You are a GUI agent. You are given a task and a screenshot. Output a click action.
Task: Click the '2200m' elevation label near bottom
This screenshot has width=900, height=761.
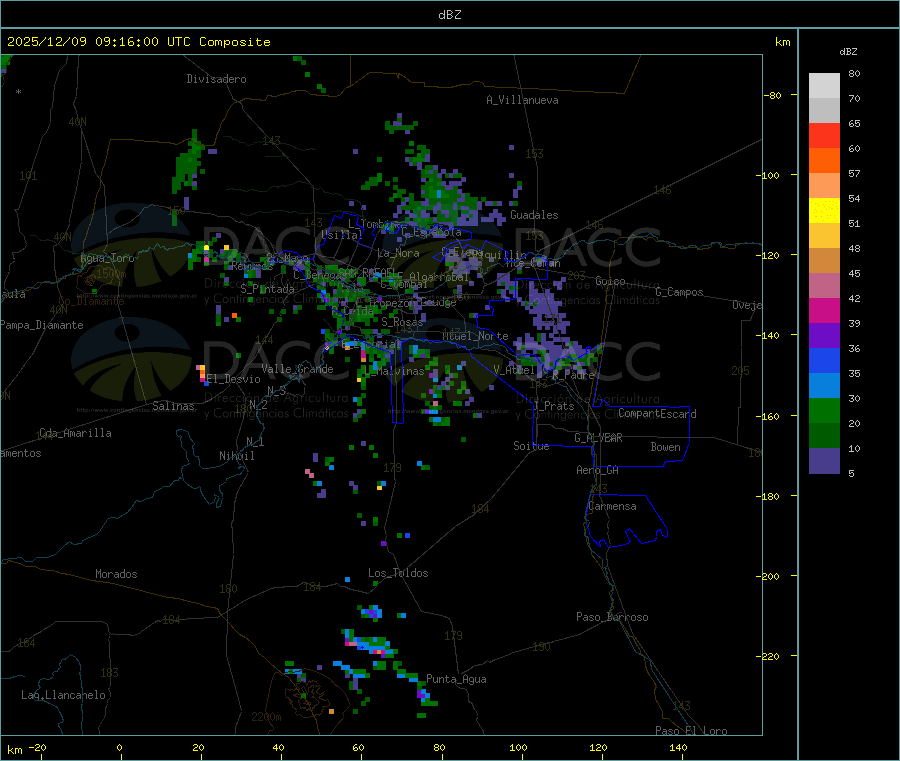pyautogui.click(x=266, y=717)
